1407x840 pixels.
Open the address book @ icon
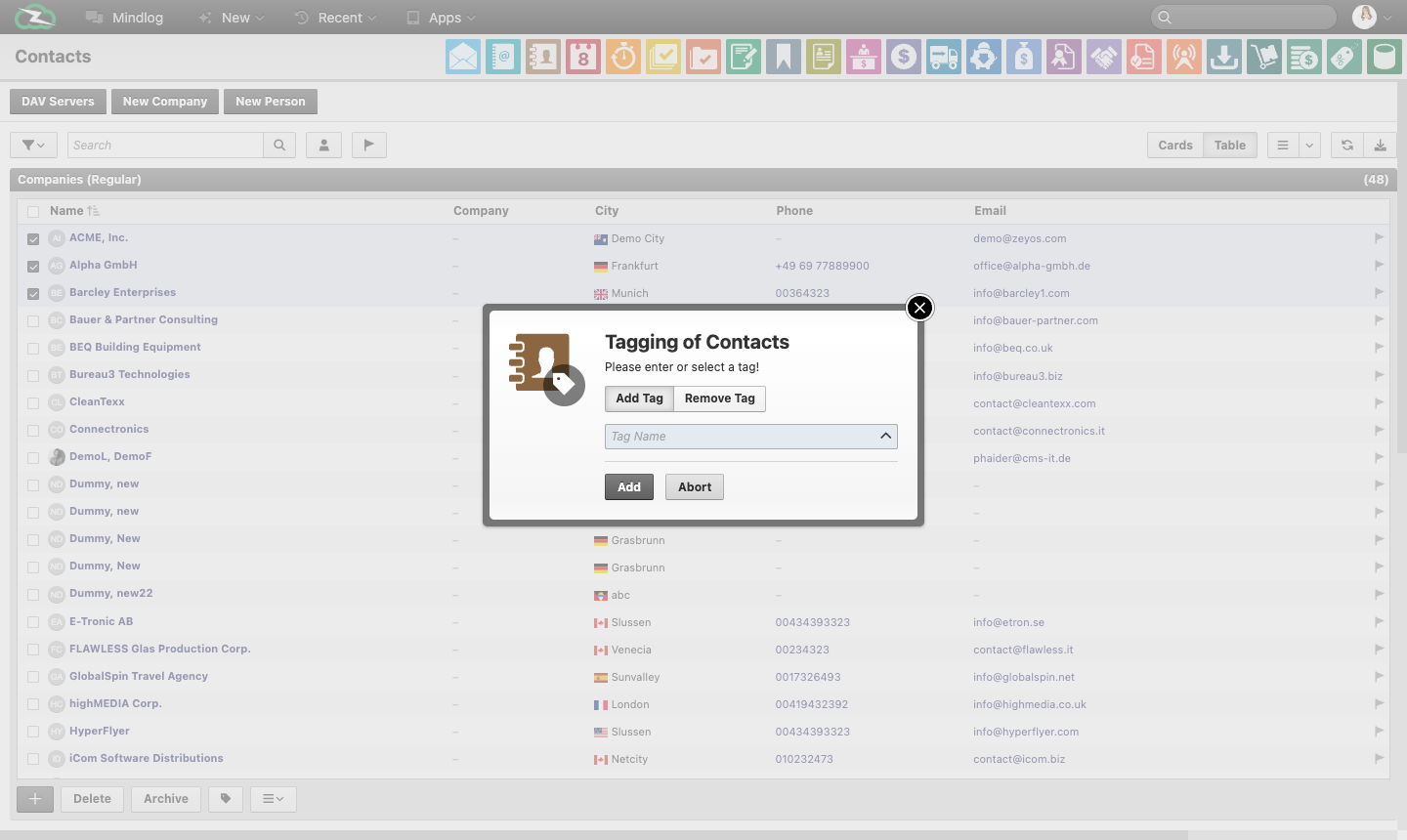tap(503, 57)
